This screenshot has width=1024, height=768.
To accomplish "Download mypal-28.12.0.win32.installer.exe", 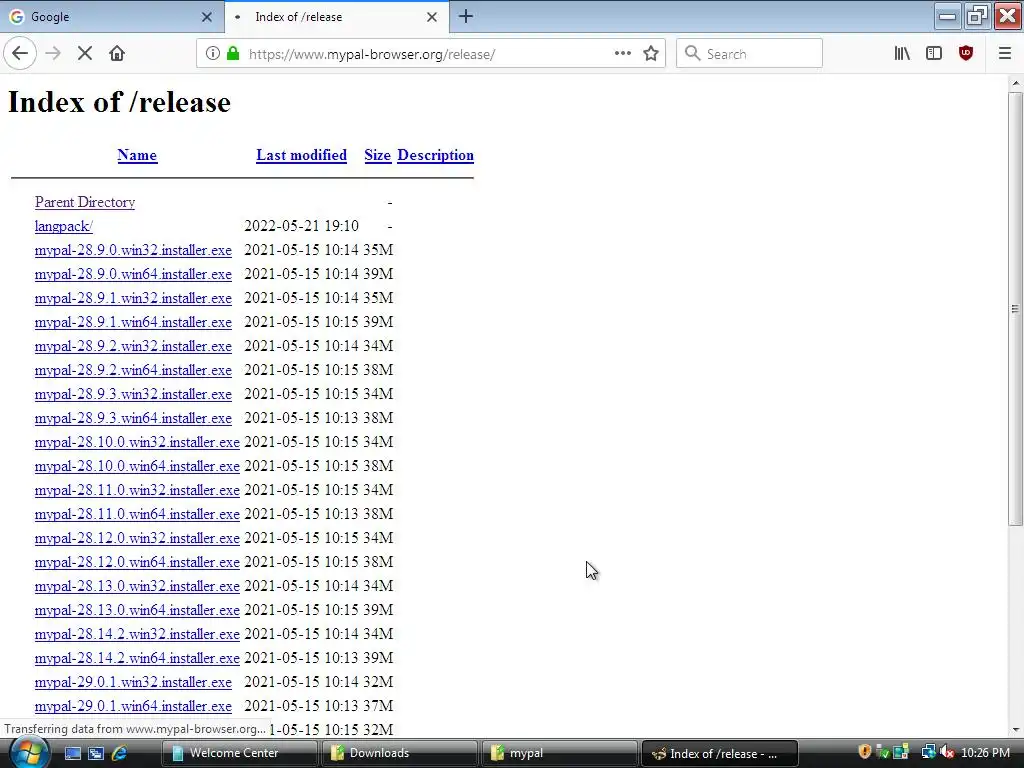I will point(137,538).
